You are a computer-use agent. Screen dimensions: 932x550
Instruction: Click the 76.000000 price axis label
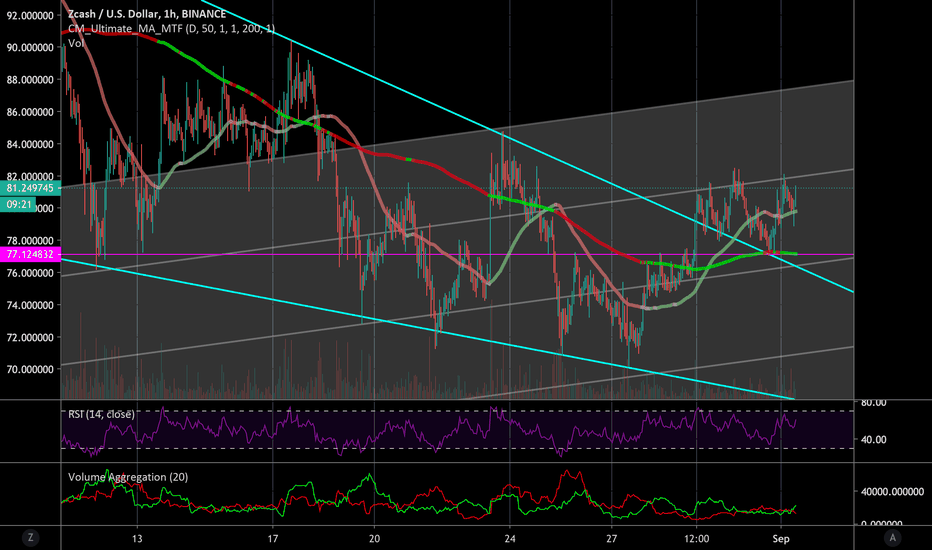30,273
